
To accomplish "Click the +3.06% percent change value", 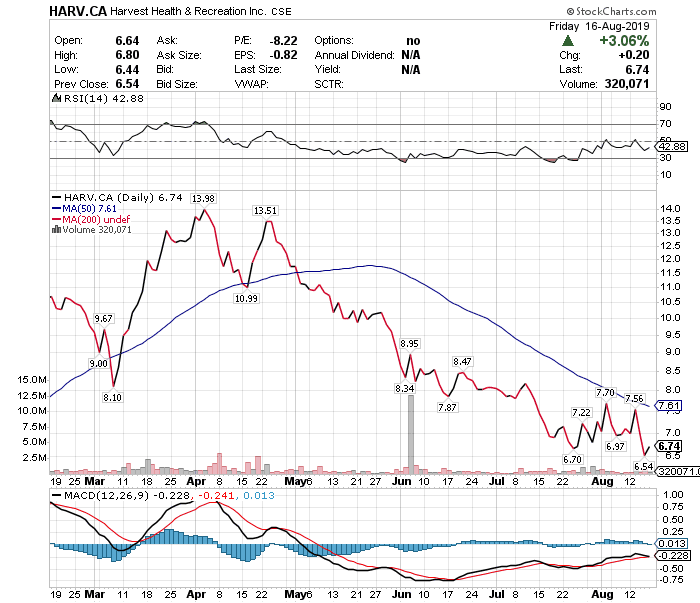I will 624,41.
